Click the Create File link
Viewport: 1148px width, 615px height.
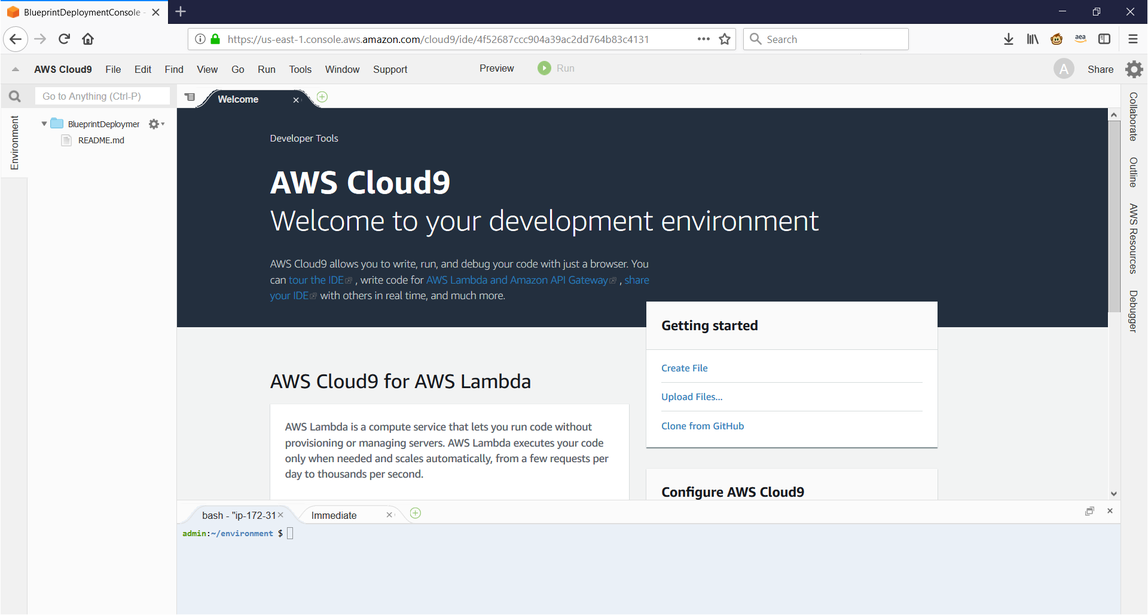click(685, 368)
